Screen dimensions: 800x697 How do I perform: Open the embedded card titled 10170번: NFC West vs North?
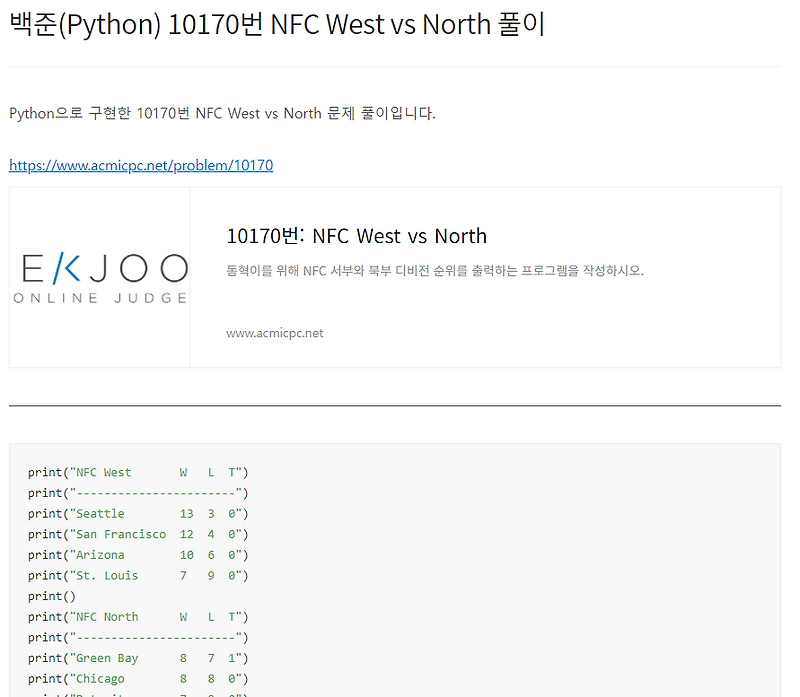click(357, 236)
